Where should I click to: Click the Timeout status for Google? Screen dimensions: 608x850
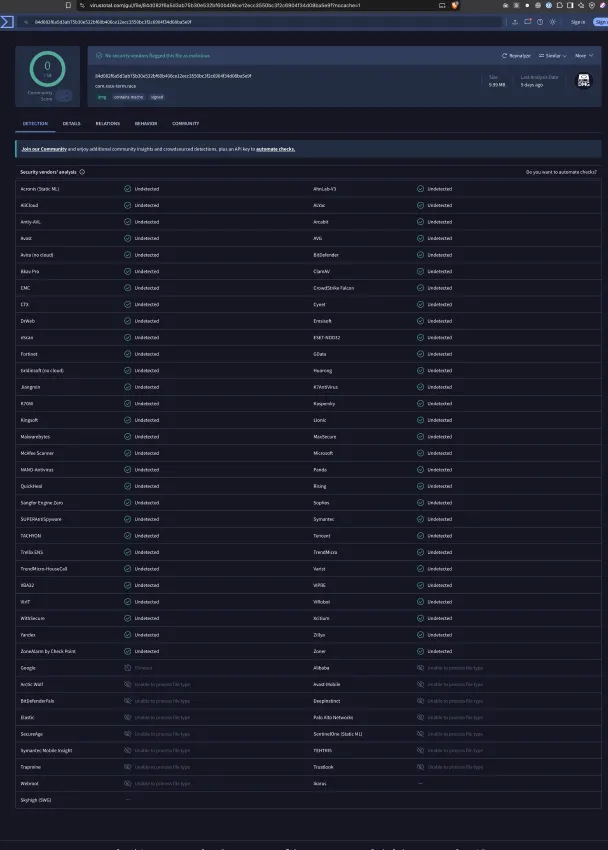[x=143, y=668]
